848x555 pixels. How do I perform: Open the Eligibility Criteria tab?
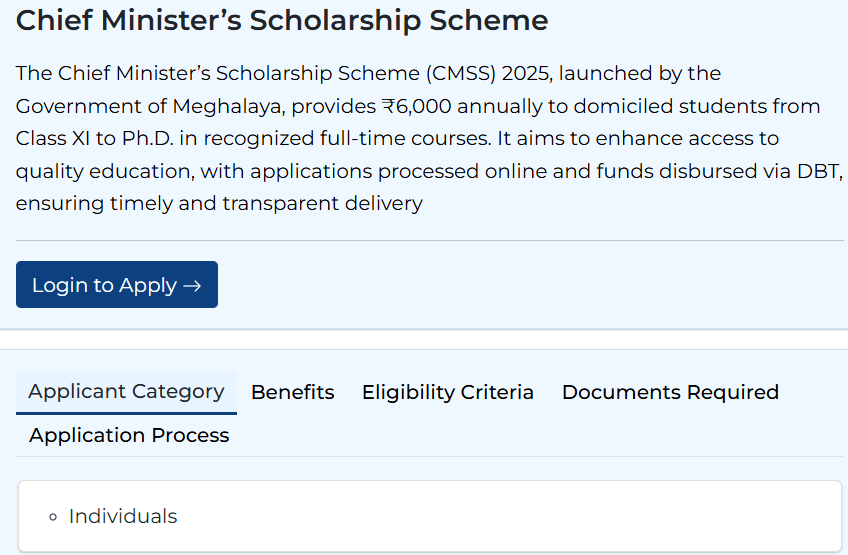[447, 392]
